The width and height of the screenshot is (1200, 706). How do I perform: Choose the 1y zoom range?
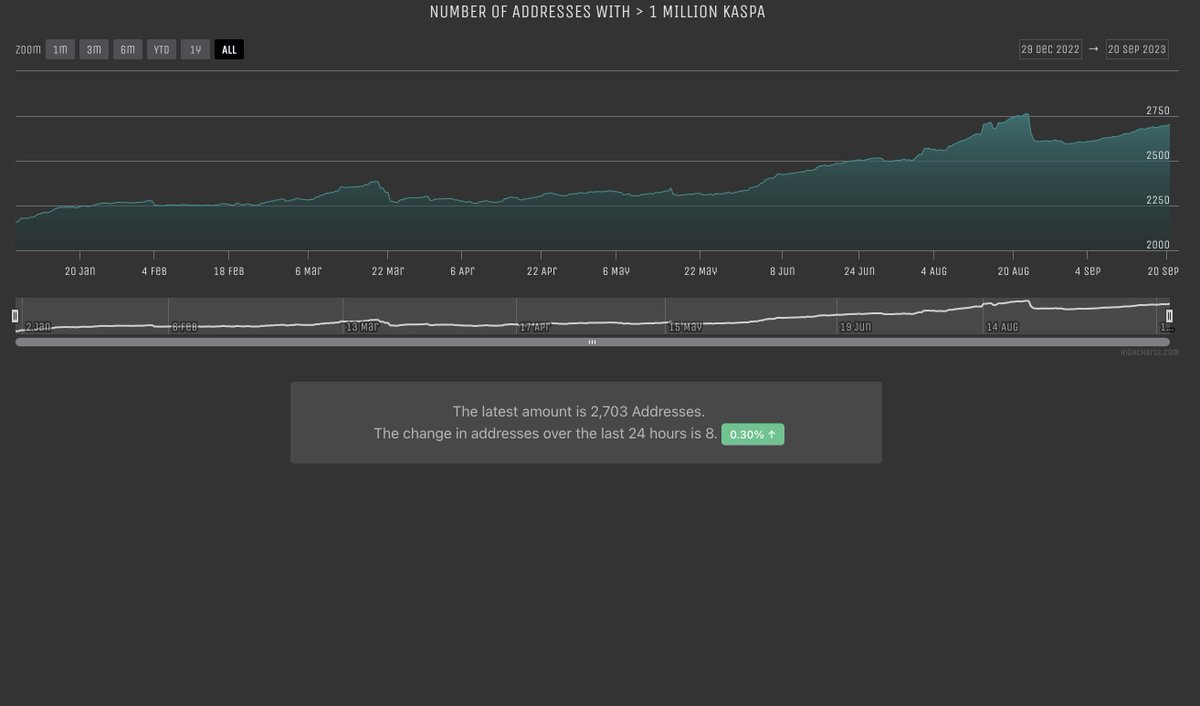[195, 49]
